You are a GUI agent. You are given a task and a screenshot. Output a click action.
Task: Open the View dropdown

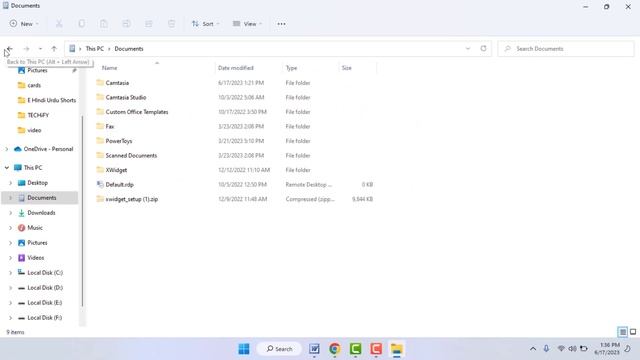[x=247, y=24]
